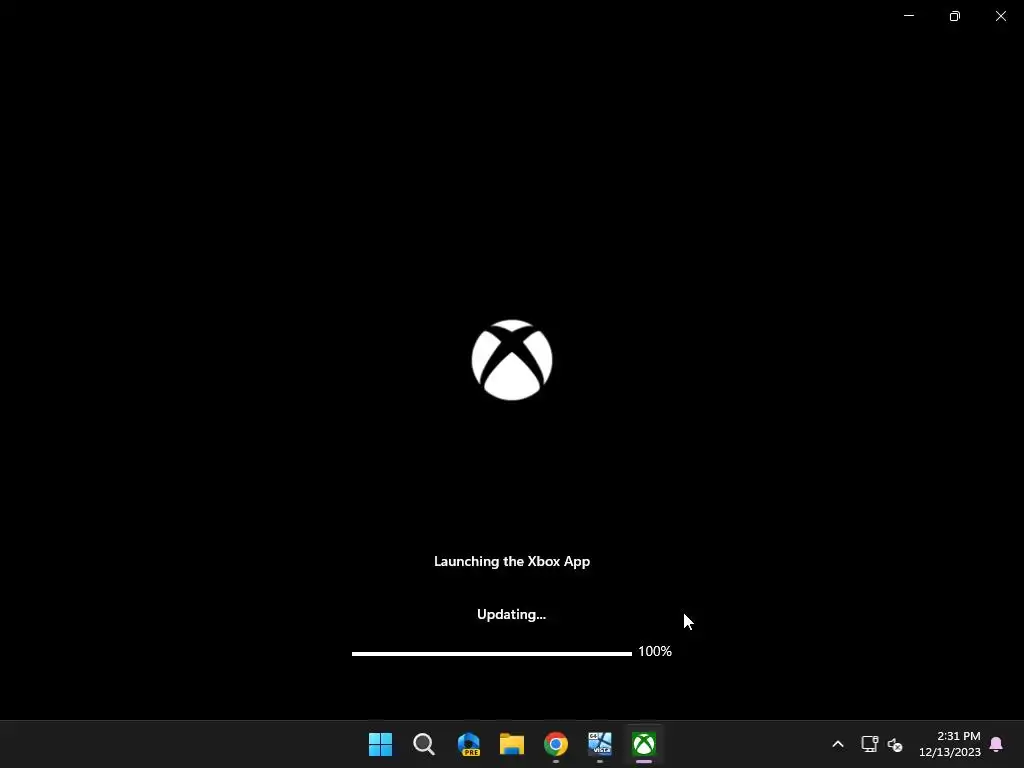Open clock showing 2:31 PM 12/13/2023
Viewport: 1024px width, 768px height.
coord(950,744)
